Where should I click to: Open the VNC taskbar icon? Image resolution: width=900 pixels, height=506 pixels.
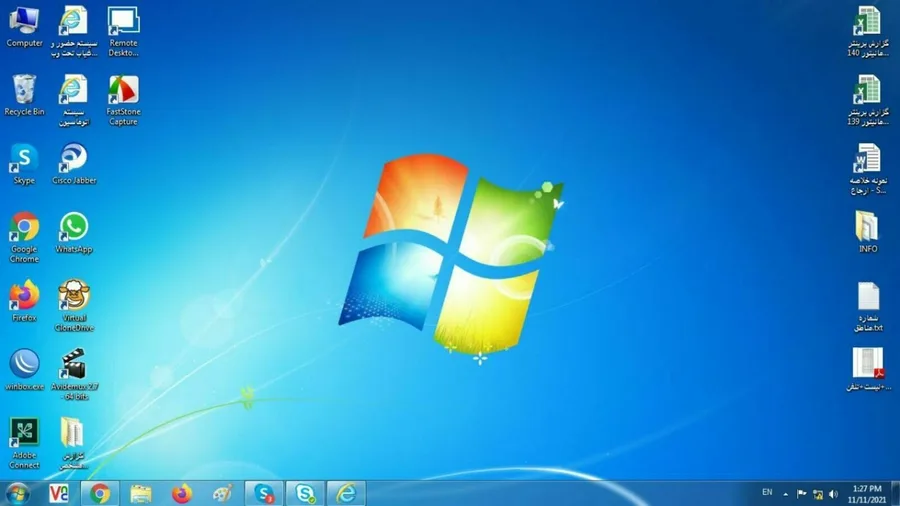pyautogui.click(x=59, y=493)
